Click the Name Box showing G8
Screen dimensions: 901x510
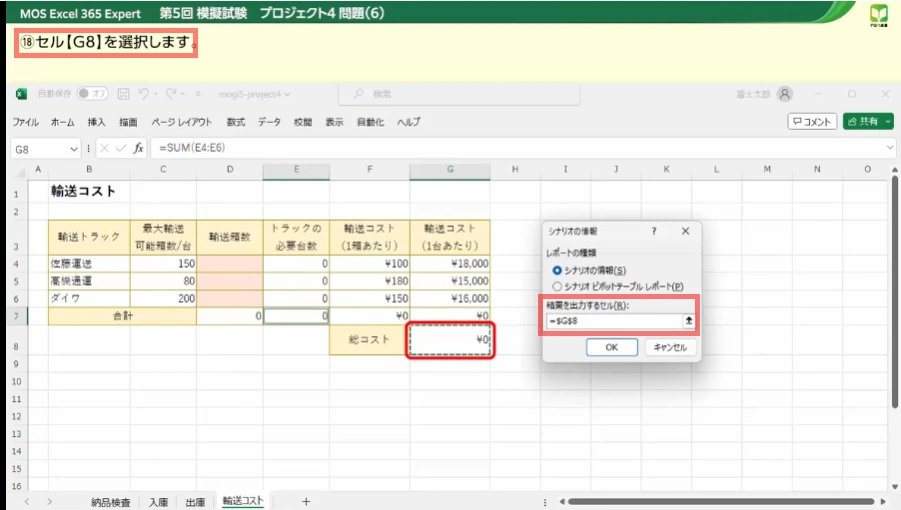(39, 149)
